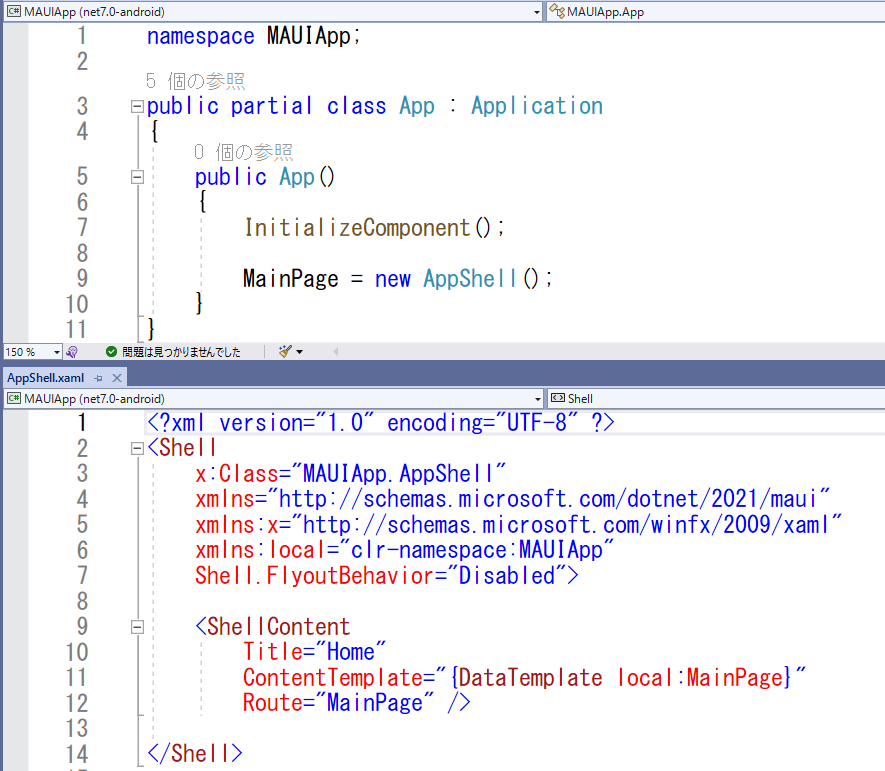Click the 'Disabled' attribute value
885x771 pixels.
506,576
